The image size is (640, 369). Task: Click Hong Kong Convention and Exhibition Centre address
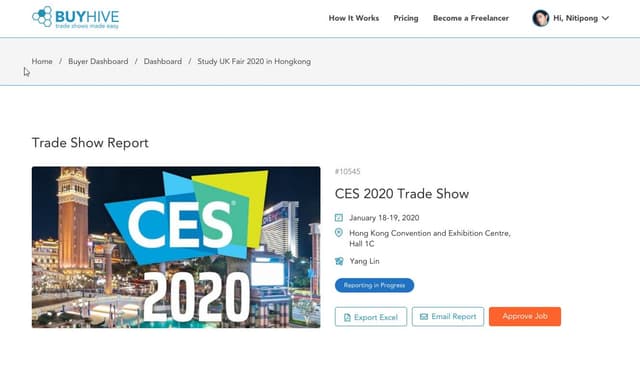[x=430, y=238]
